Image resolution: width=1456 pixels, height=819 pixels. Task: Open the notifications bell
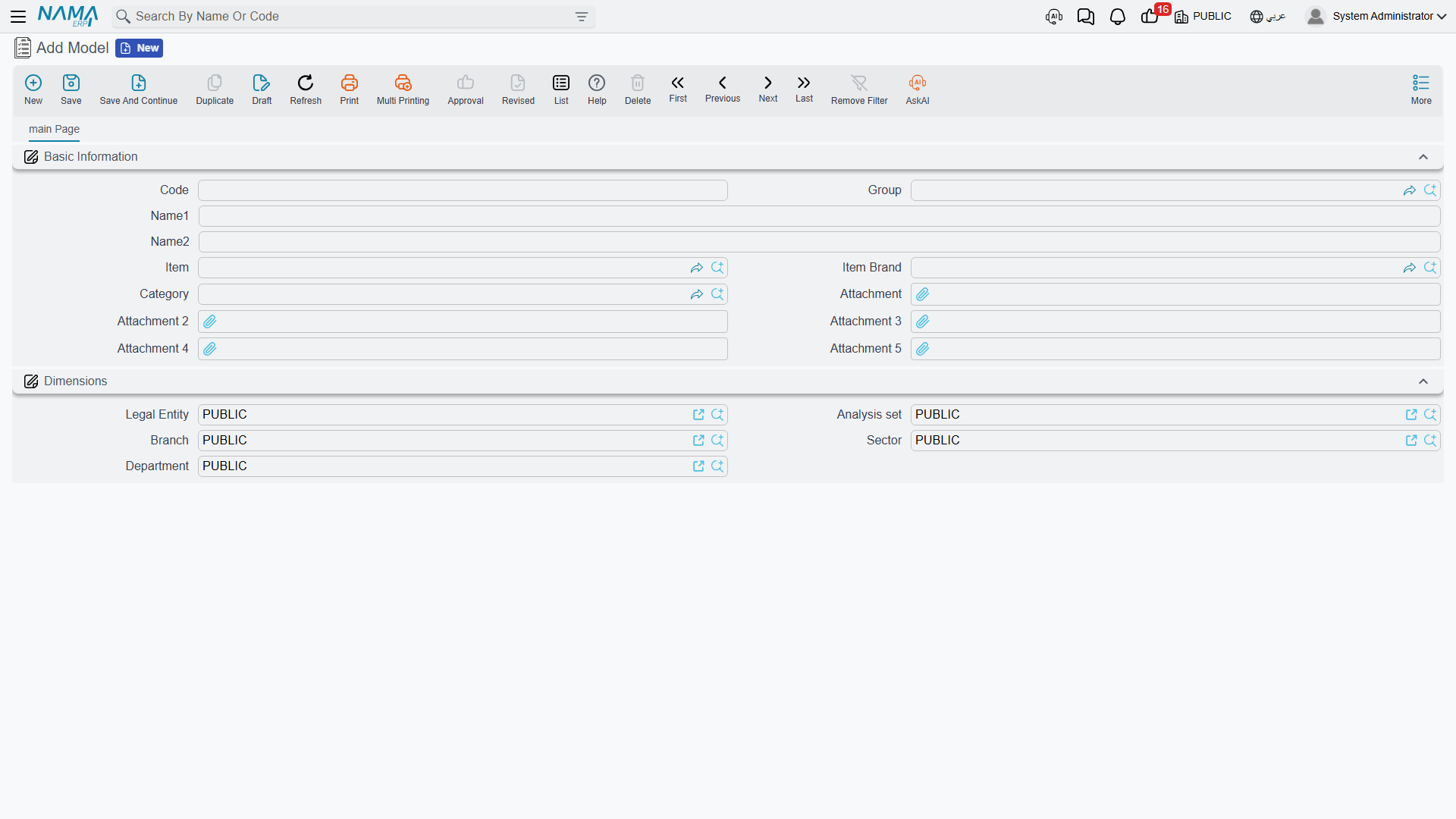click(1118, 17)
